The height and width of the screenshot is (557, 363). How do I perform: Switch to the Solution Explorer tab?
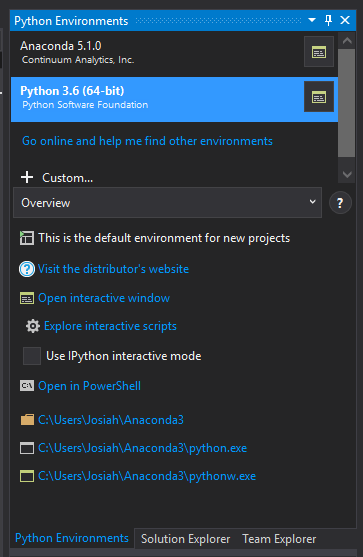pos(185,539)
